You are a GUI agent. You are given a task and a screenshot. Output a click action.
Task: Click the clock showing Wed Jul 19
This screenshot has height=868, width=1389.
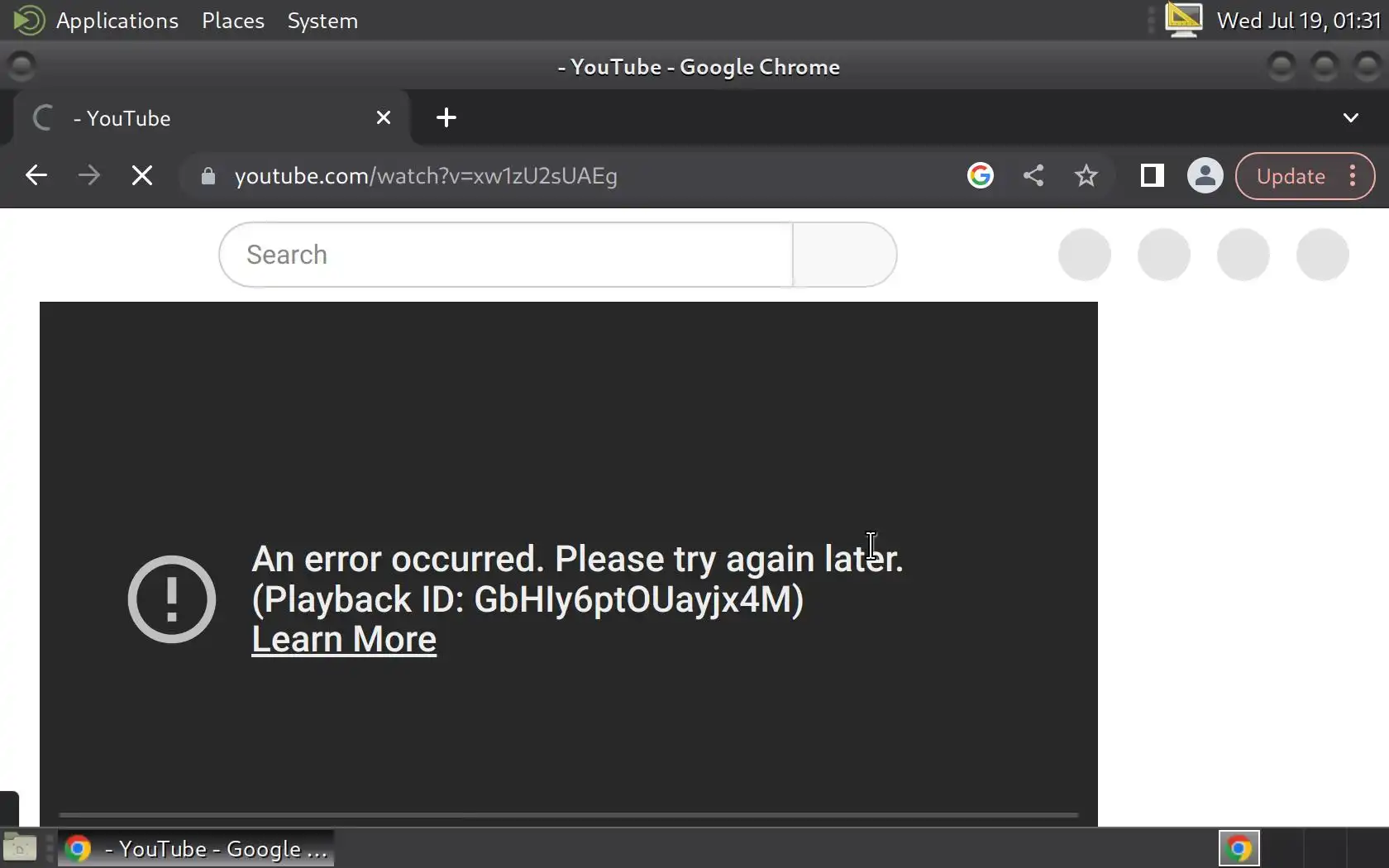tap(1299, 21)
